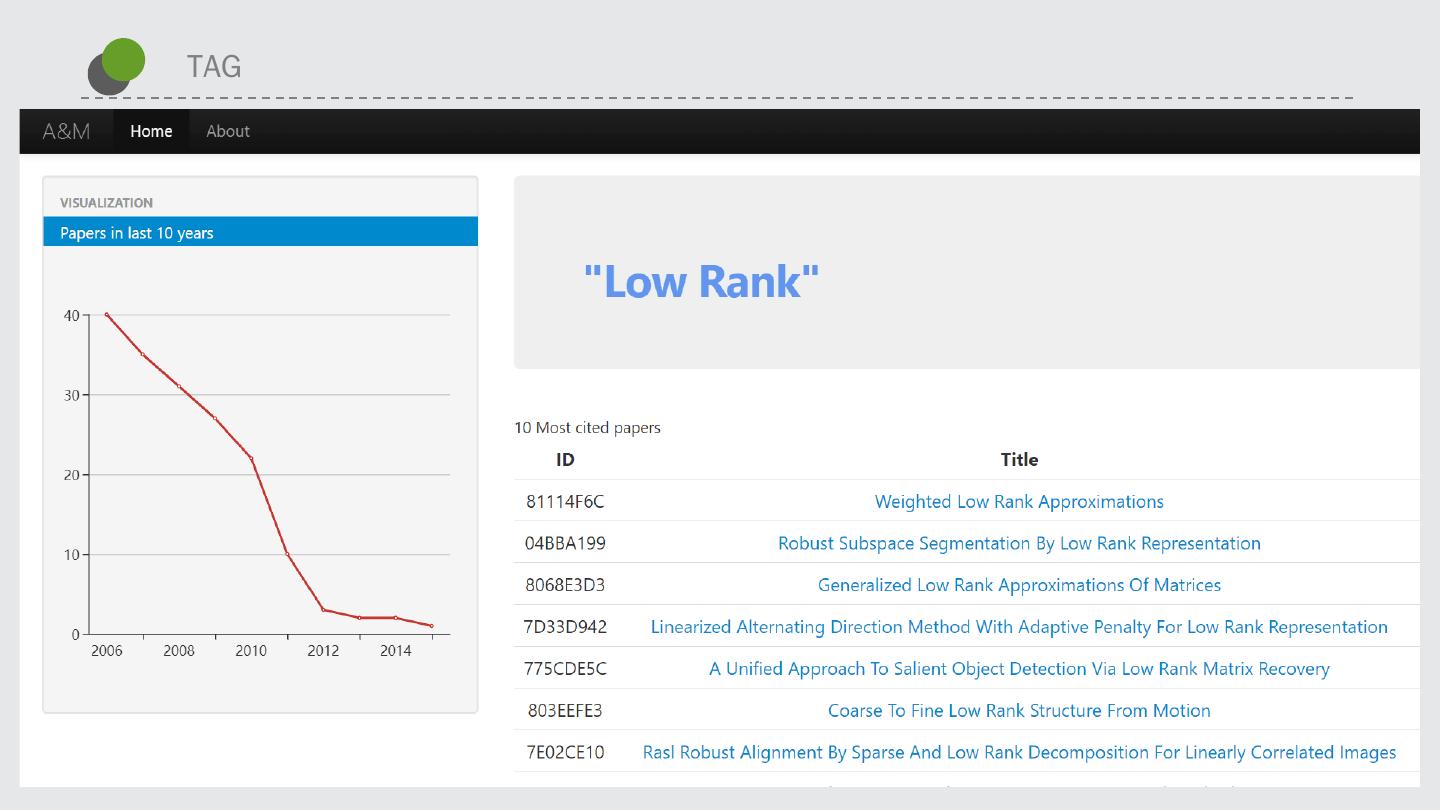Screen dimensions: 1440x810
Task: Click the 2006 data point on chart
Action: pyautogui.click(x=107, y=315)
